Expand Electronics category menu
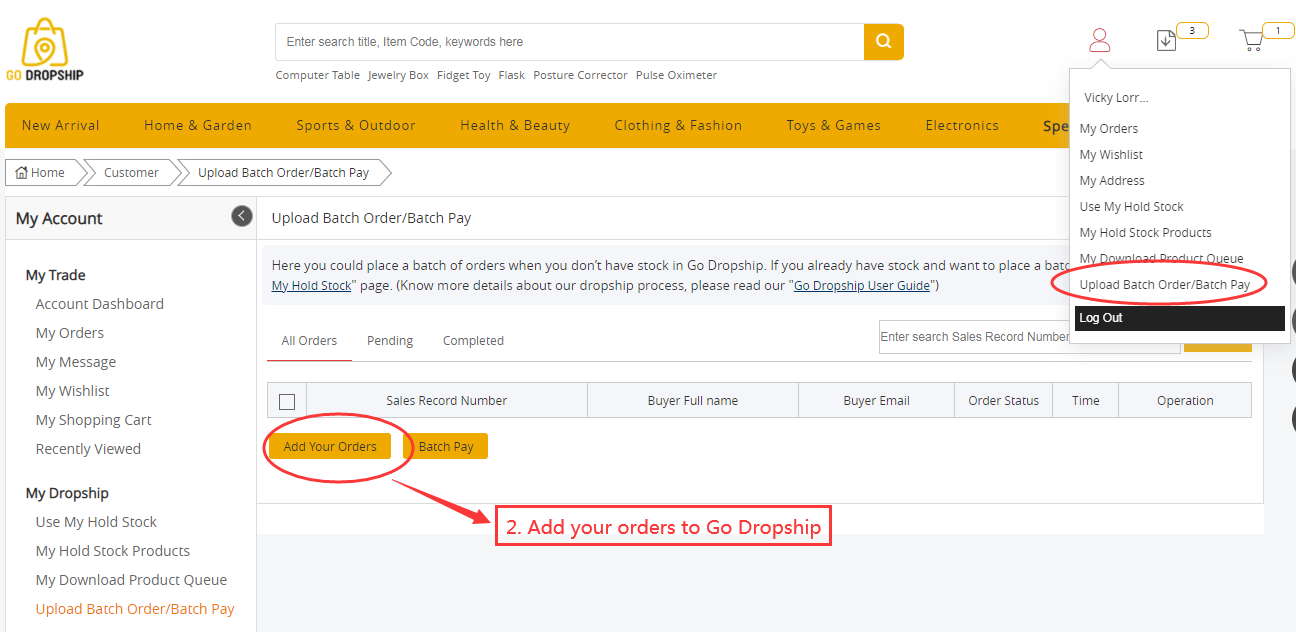Image resolution: width=1296 pixels, height=632 pixels. click(x=961, y=126)
